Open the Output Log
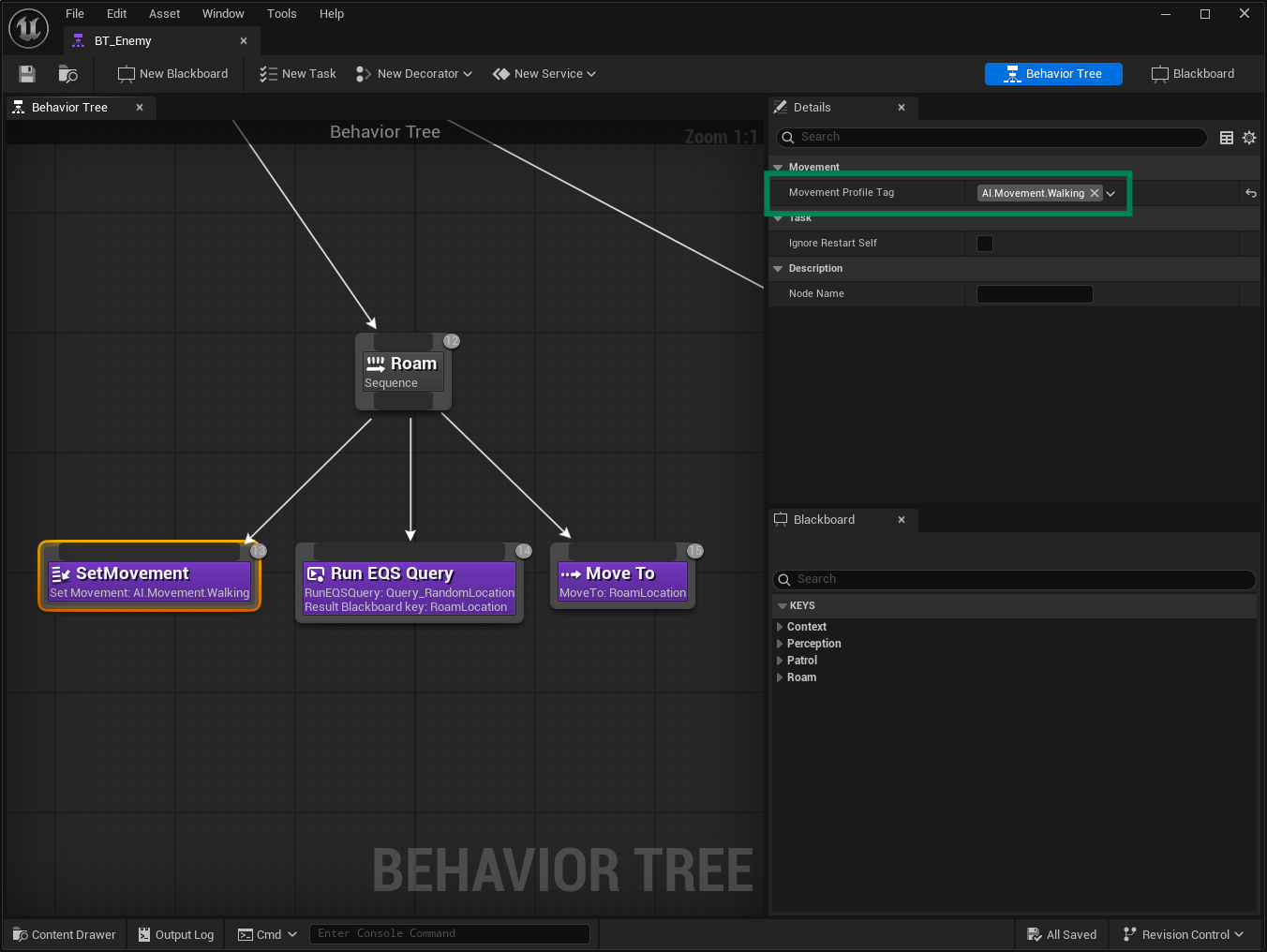 pyautogui.click(x=175, y=933)
